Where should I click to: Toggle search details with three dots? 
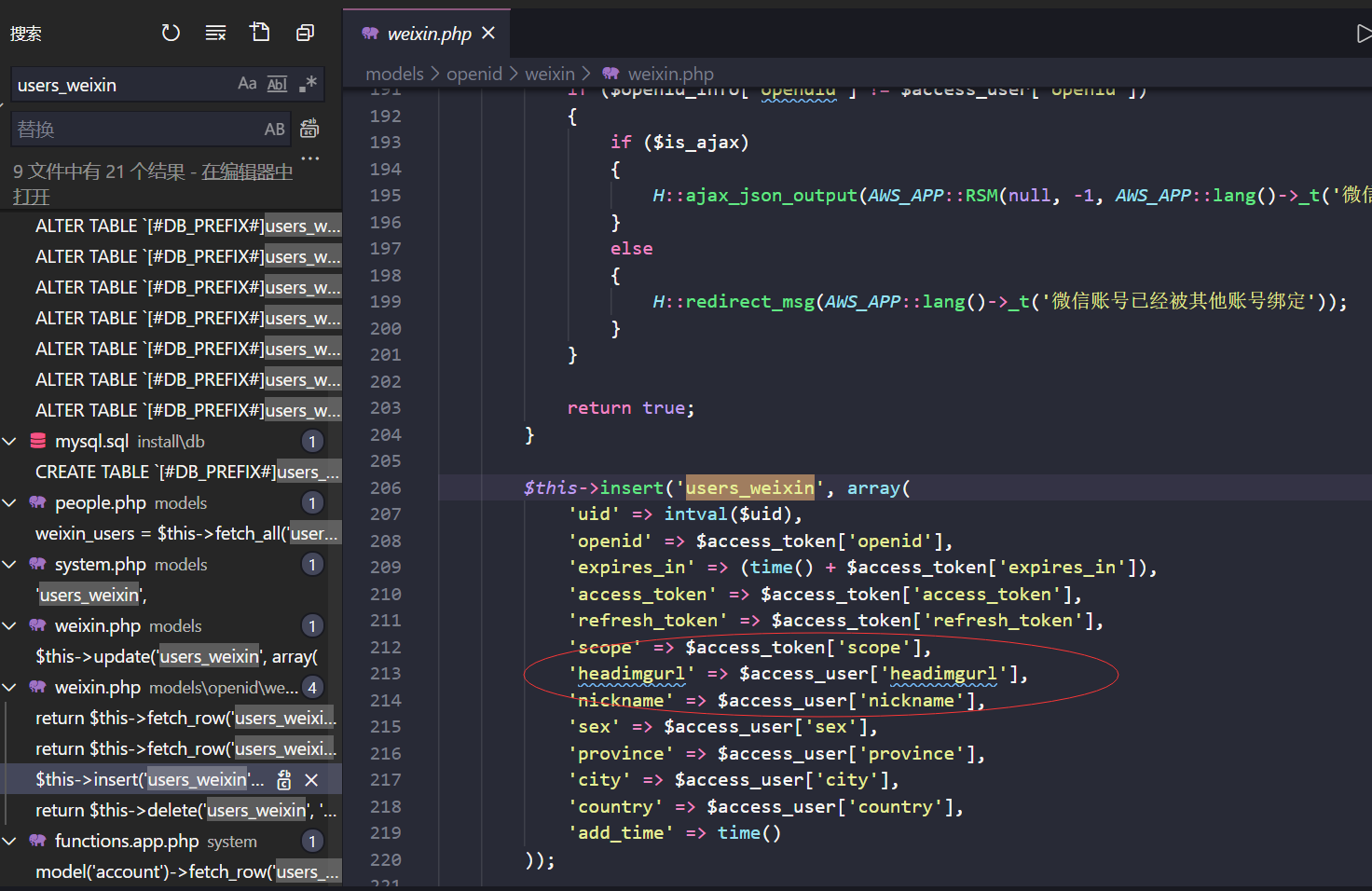point(310,158)
